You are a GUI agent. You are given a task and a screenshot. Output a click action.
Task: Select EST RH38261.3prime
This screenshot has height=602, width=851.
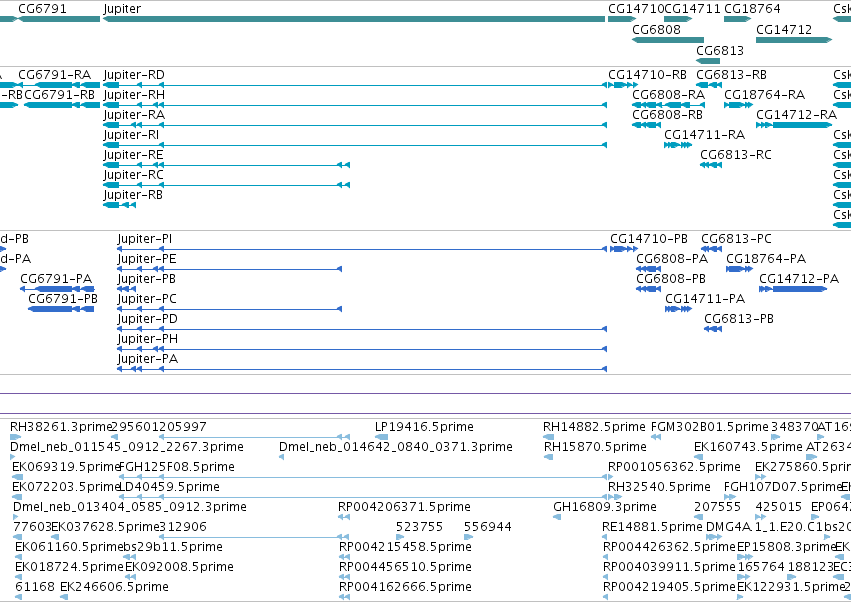click(61, 427)
